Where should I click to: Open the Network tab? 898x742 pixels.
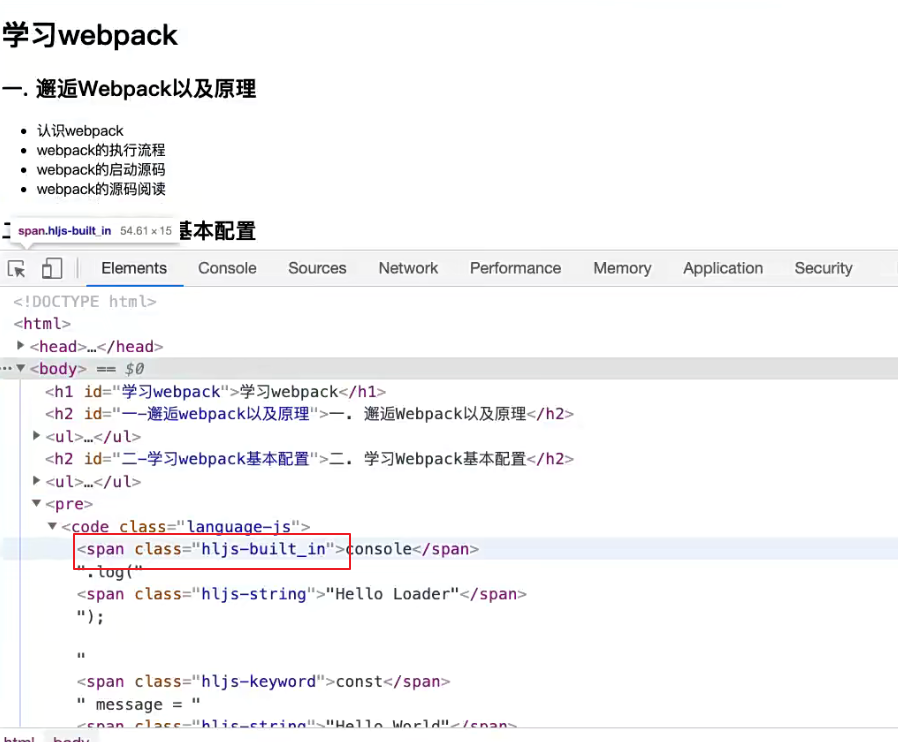(408, 268)
